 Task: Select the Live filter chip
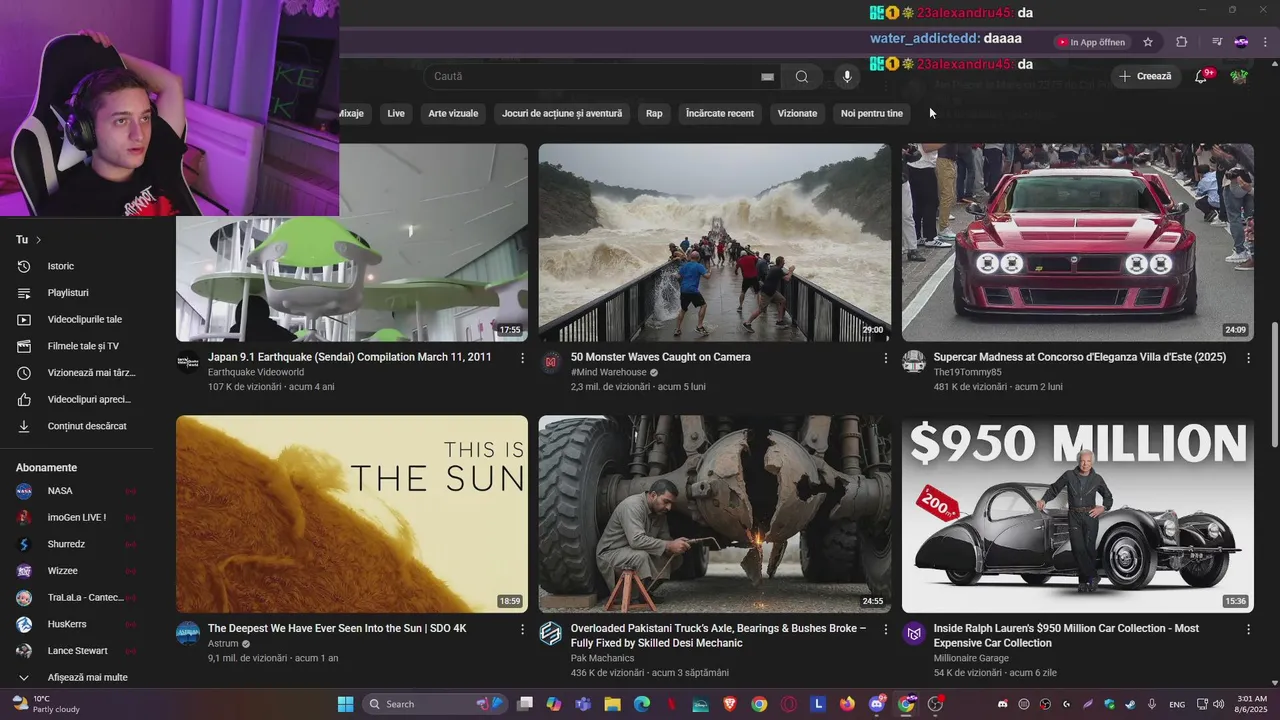click(396, 113)
